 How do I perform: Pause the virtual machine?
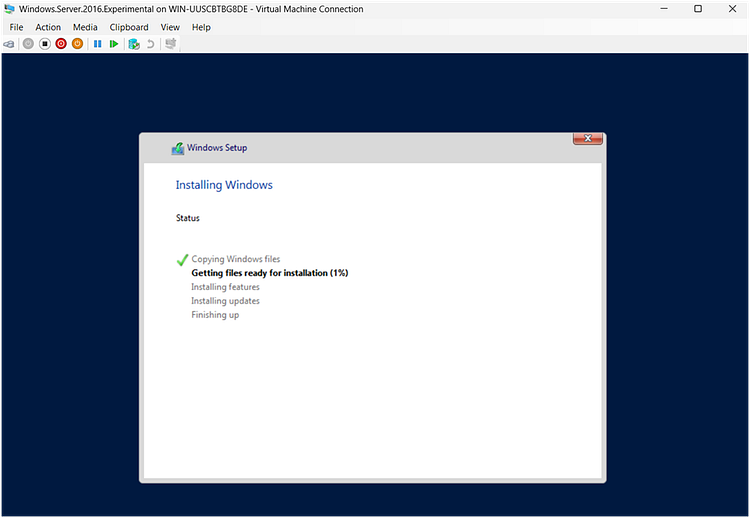point(98,44)
